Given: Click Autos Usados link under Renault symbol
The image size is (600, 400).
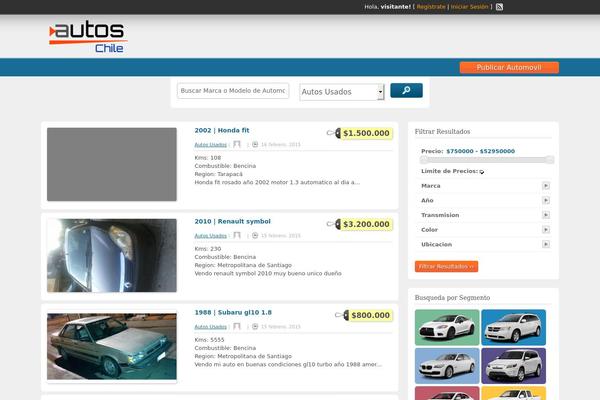Looking at the screenshot, I should click(210, 236).
